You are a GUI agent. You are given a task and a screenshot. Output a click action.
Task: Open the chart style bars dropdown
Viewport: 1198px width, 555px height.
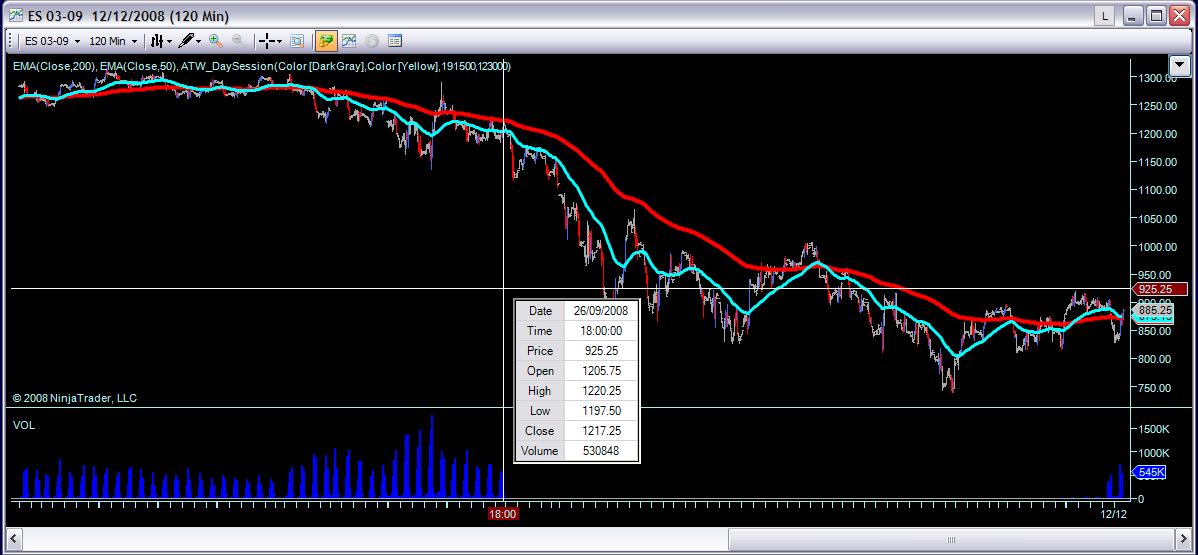(x=161, y=41)
